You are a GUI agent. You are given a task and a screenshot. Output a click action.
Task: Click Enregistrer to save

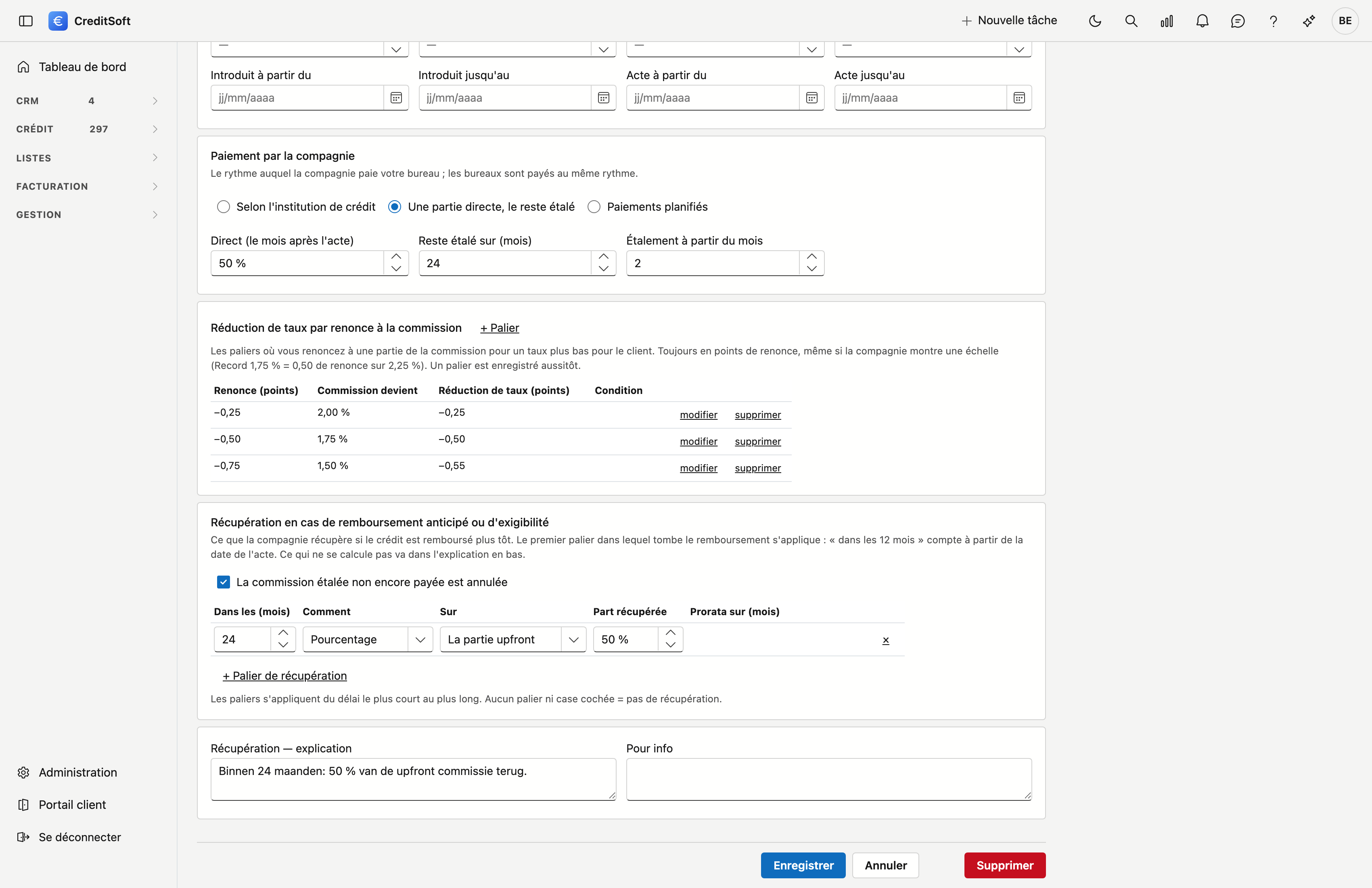click(x=803, y=865)
